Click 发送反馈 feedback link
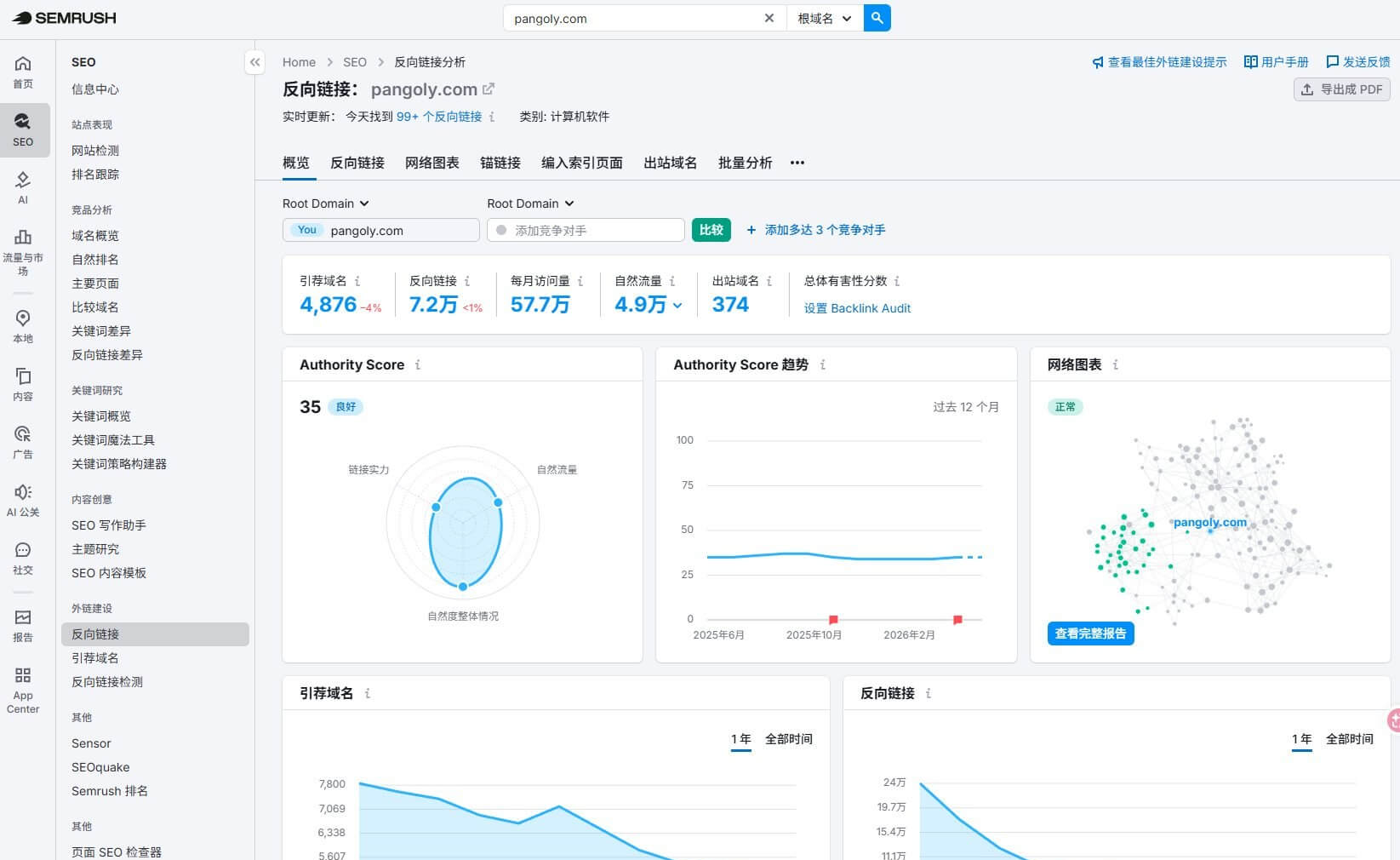 (1358, 62)
